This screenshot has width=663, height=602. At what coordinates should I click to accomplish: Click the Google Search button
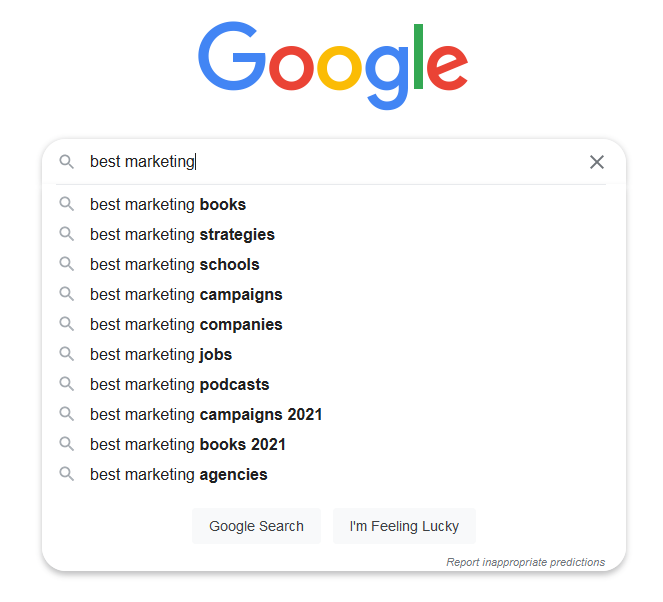click(256, 526)
